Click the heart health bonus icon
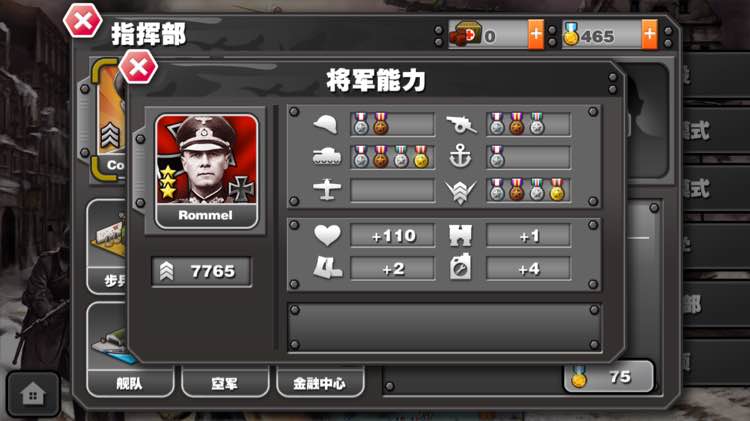Image resolution: width=750 pixels, height=421 pixels. tap(328, 235)
